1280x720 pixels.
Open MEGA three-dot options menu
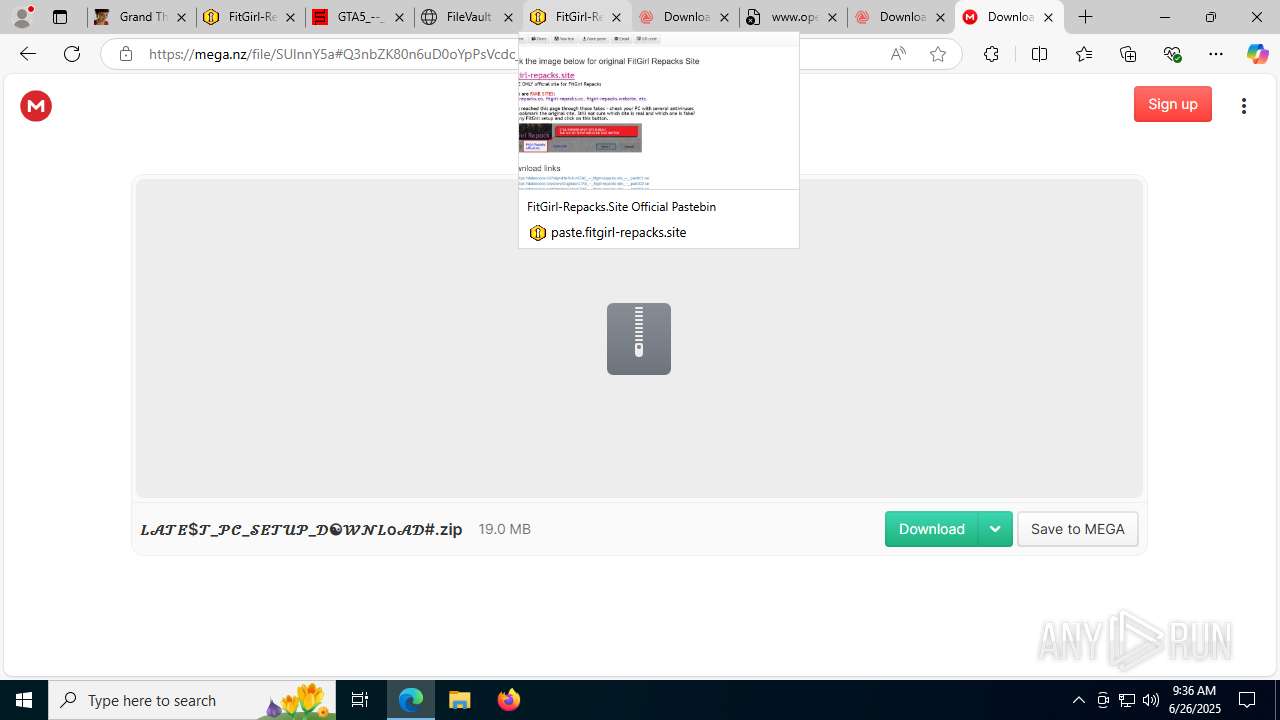[1243, 106]
